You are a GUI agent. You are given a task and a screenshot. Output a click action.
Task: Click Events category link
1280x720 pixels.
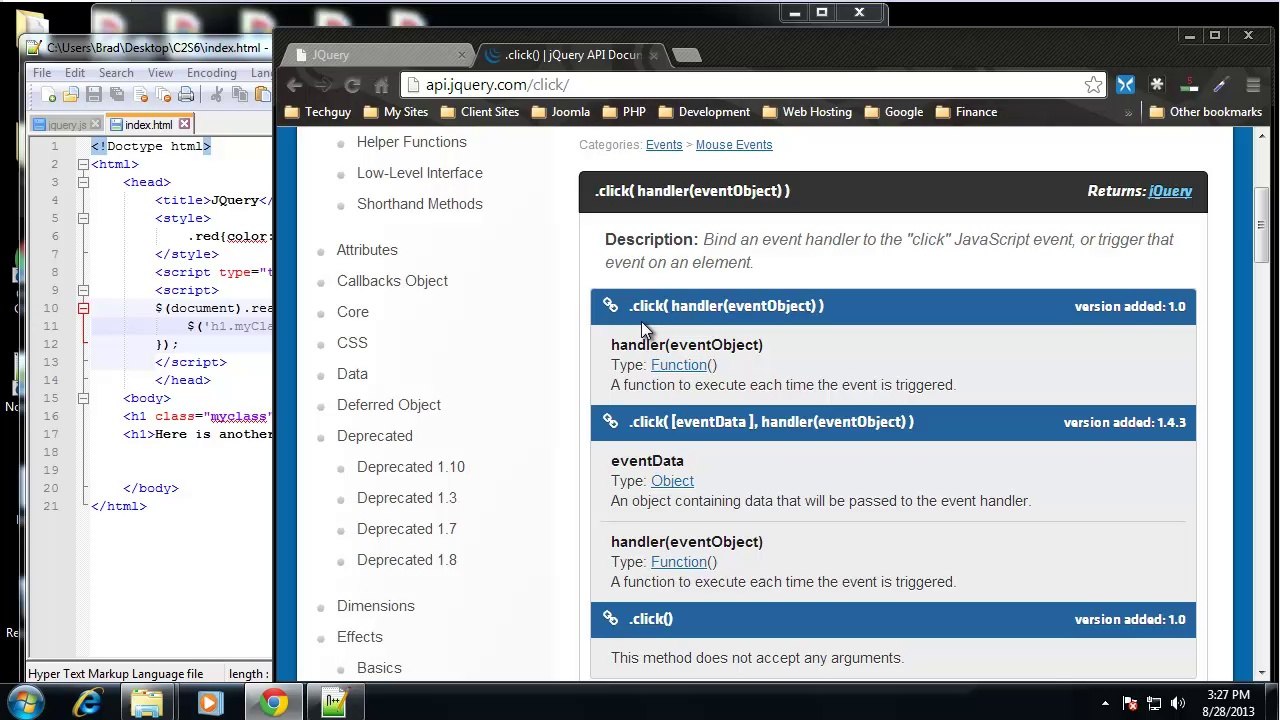(x=664, y=145)
